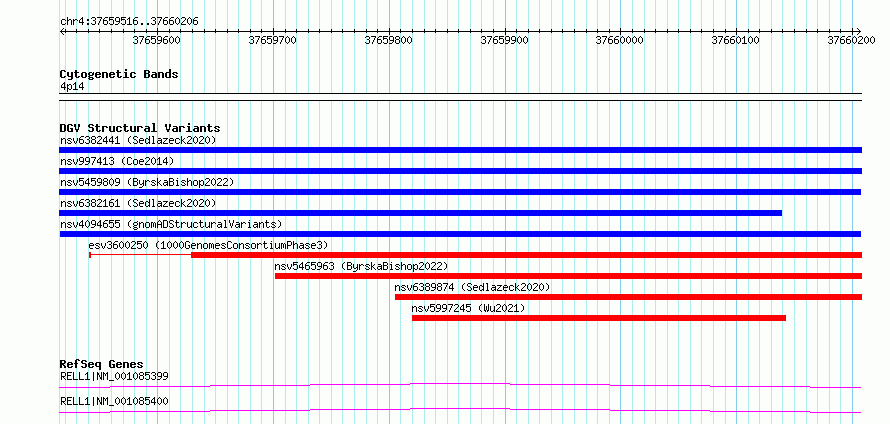Click ruler tick label 37659600
The width and height of the screenshot is (890, 424).
[157, 40]
